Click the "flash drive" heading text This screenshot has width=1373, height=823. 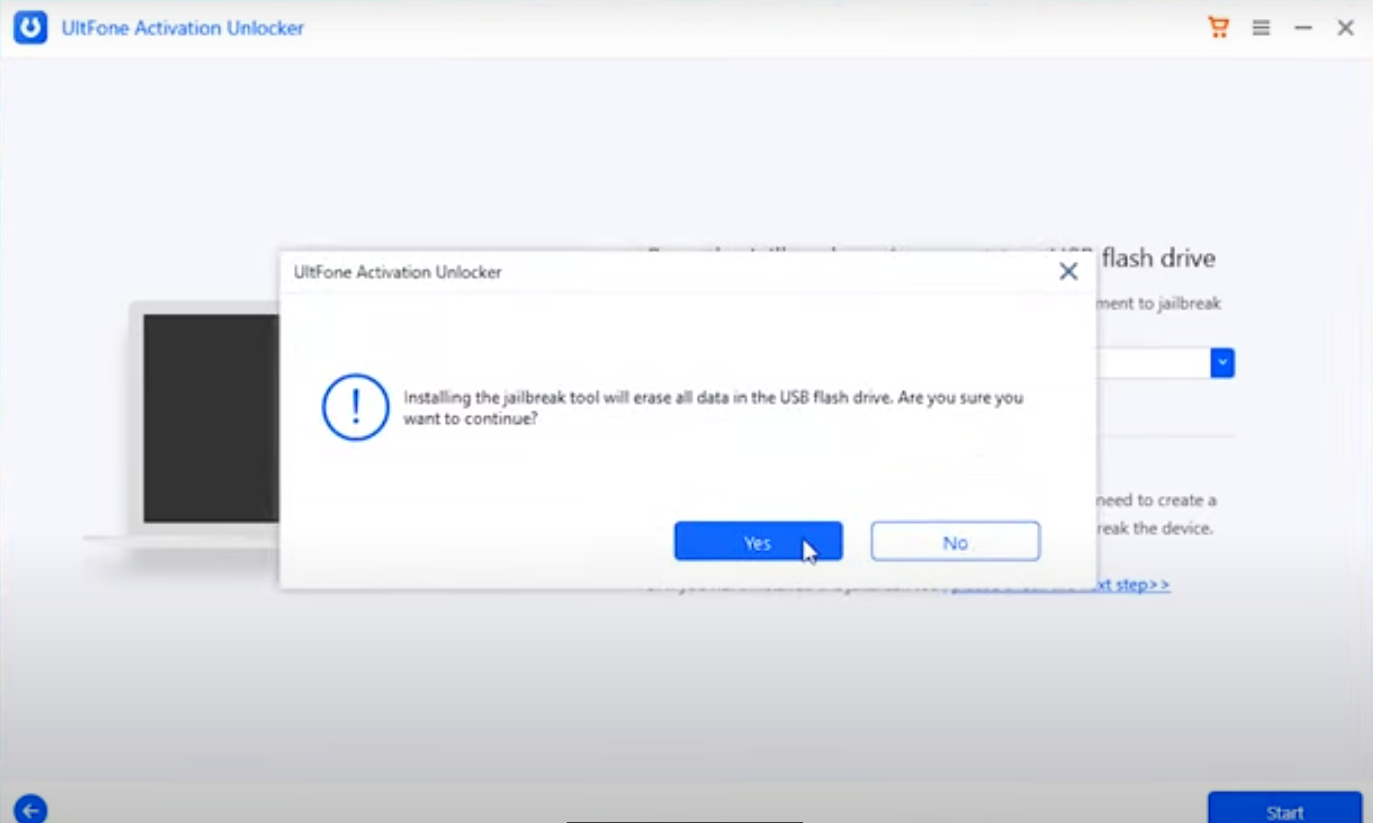click(1158, 258)
